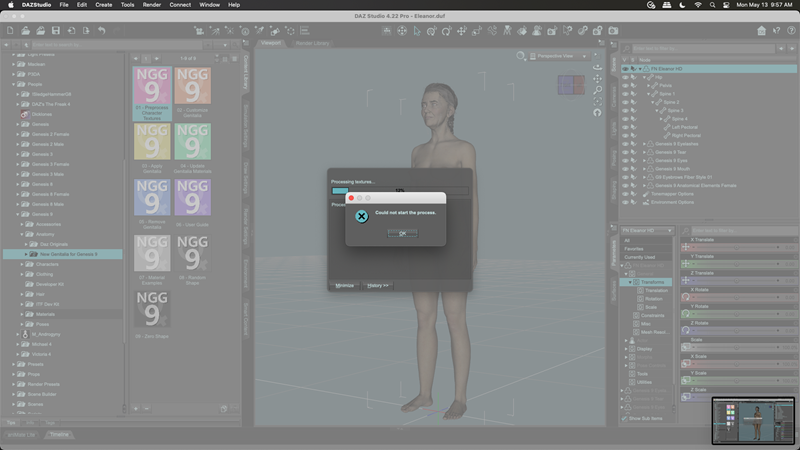Collapse the Anatomy folder in tree
This screenshot has height=450, width=800.
[22, 234]
